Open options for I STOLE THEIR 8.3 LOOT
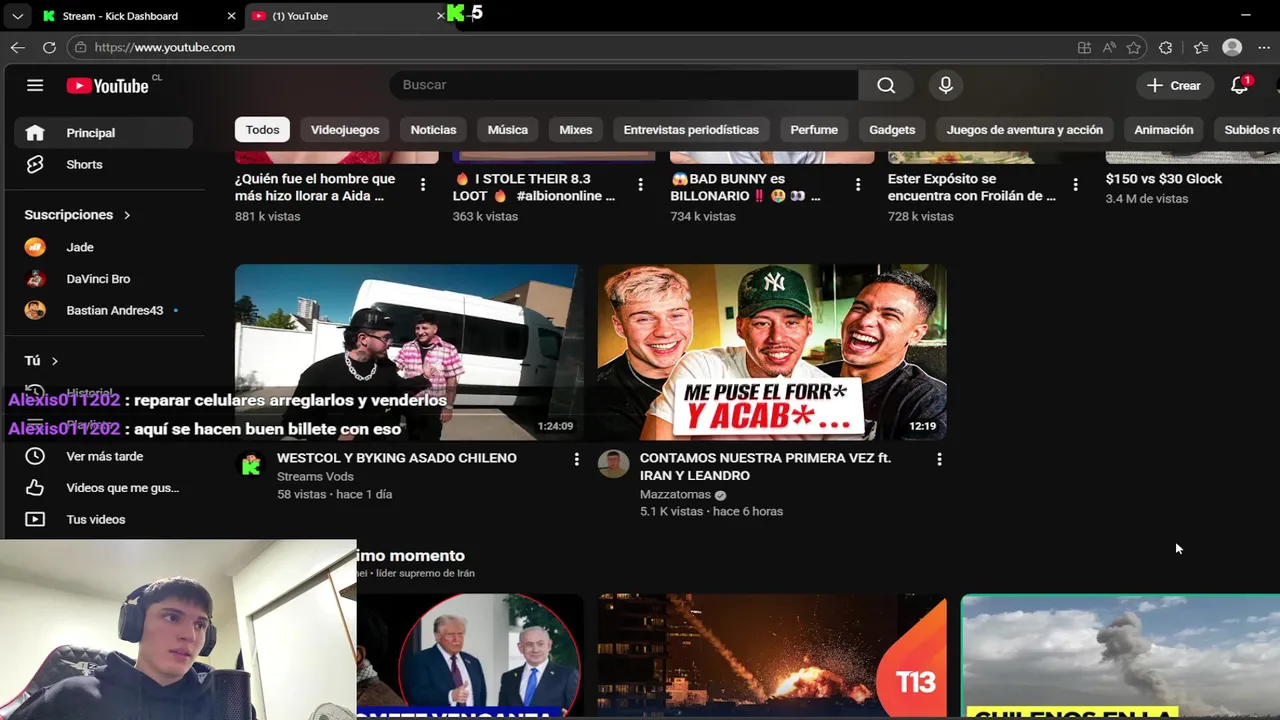This screenshot has height=720, width=1280. pyautogui.click(x=641, y=185)
